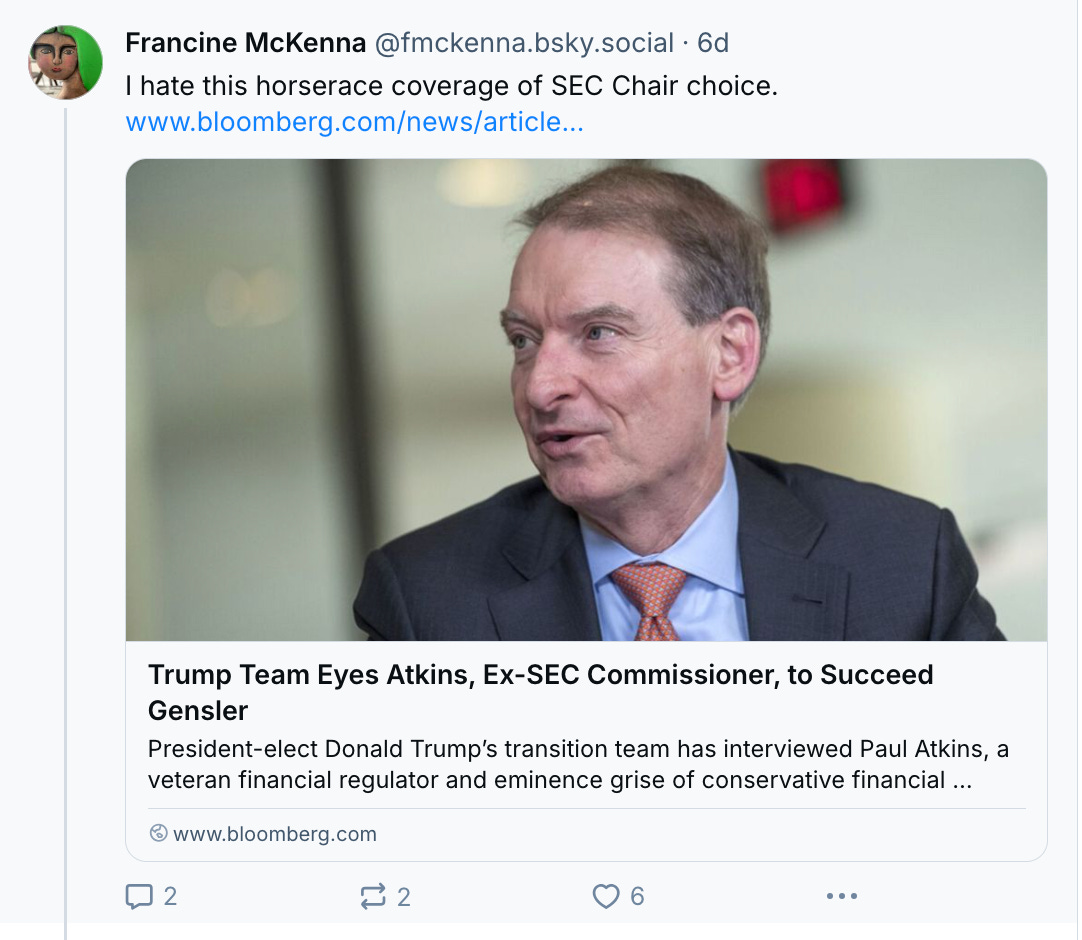
Task: Follow the www.bloomberg.com/news/article link in post
Action: pyautogui.click(x=354, y=122)
